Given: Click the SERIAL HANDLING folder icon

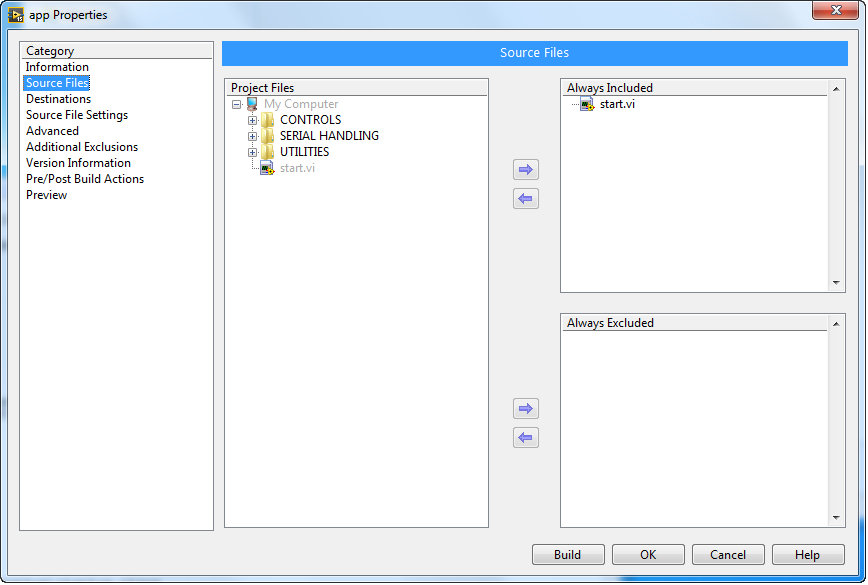Looking at the screenshot, I should pos(267,136).
